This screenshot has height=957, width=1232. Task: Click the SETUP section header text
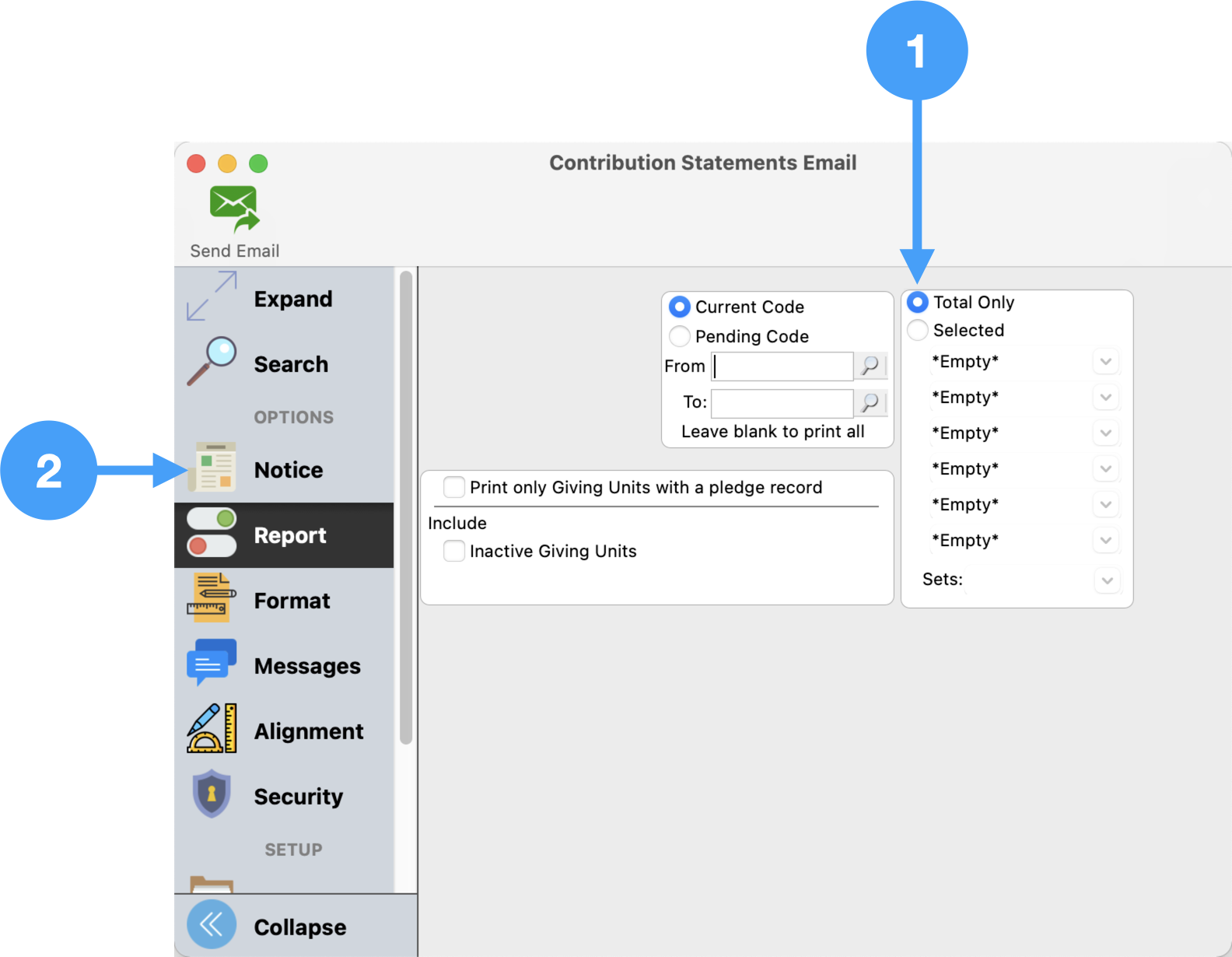294,850
